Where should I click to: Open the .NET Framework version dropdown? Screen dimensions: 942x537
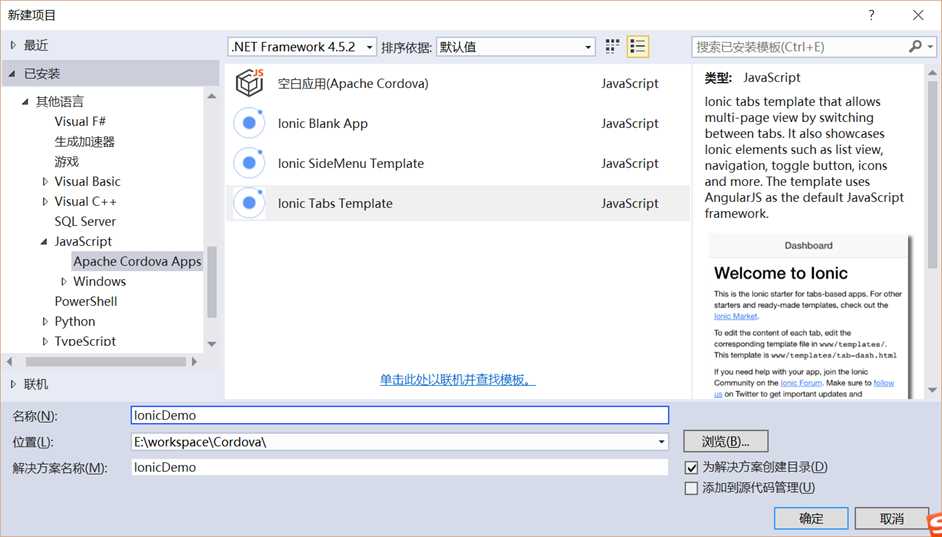point(302,47)
